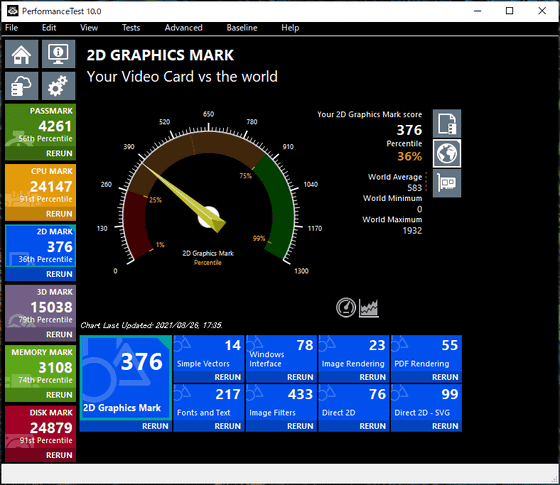Rerun the Disk Mark test
The image size is (560, 485).
click(59, 455)
